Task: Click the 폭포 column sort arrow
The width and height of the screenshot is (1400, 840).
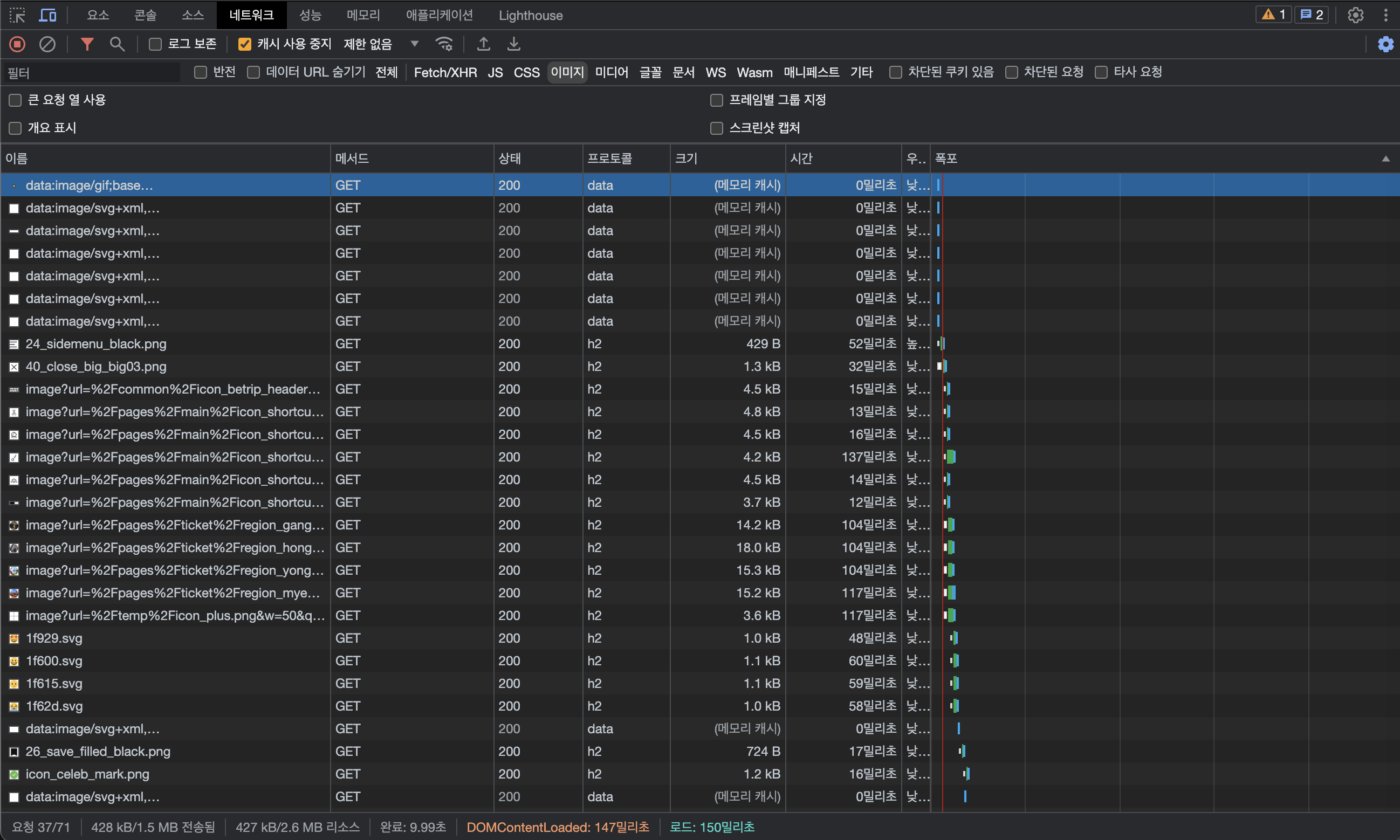Action: coord(1385,159)
